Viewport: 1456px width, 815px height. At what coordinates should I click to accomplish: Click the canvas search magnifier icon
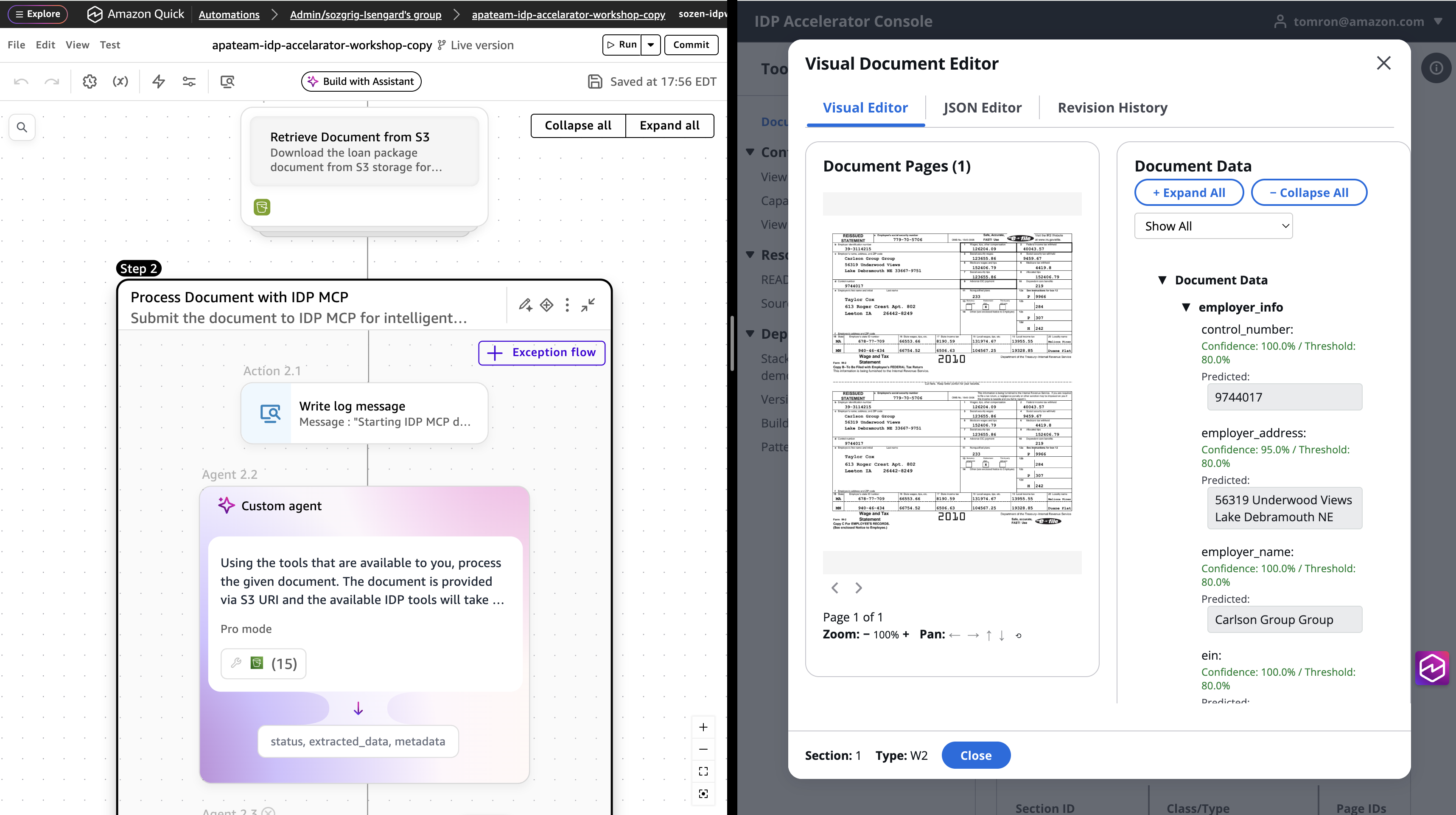[x=22, y=127]
